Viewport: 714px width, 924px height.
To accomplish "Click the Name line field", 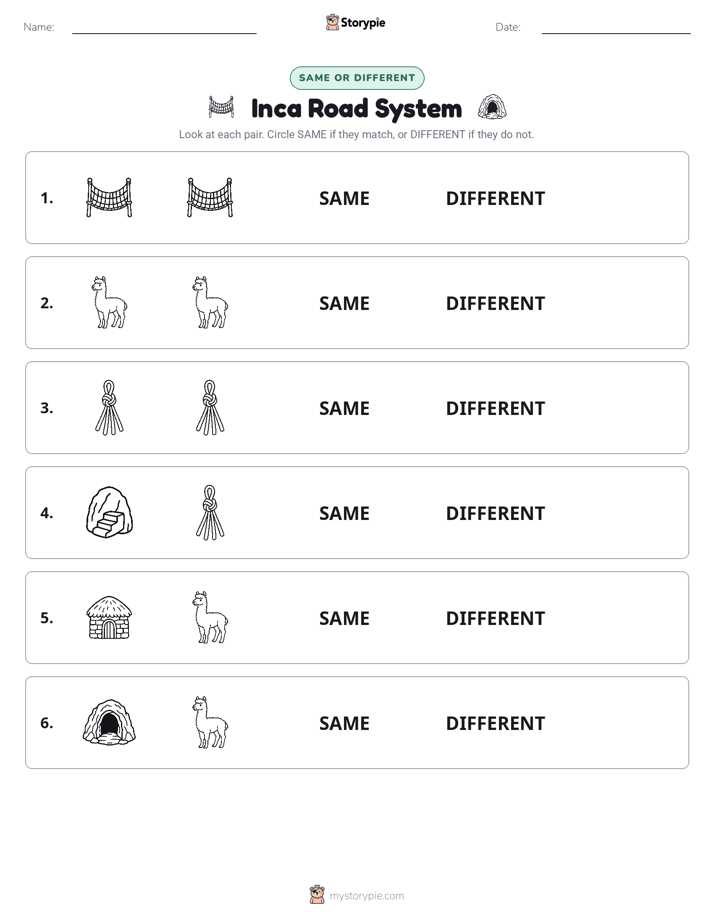I will tap(164, 27).
